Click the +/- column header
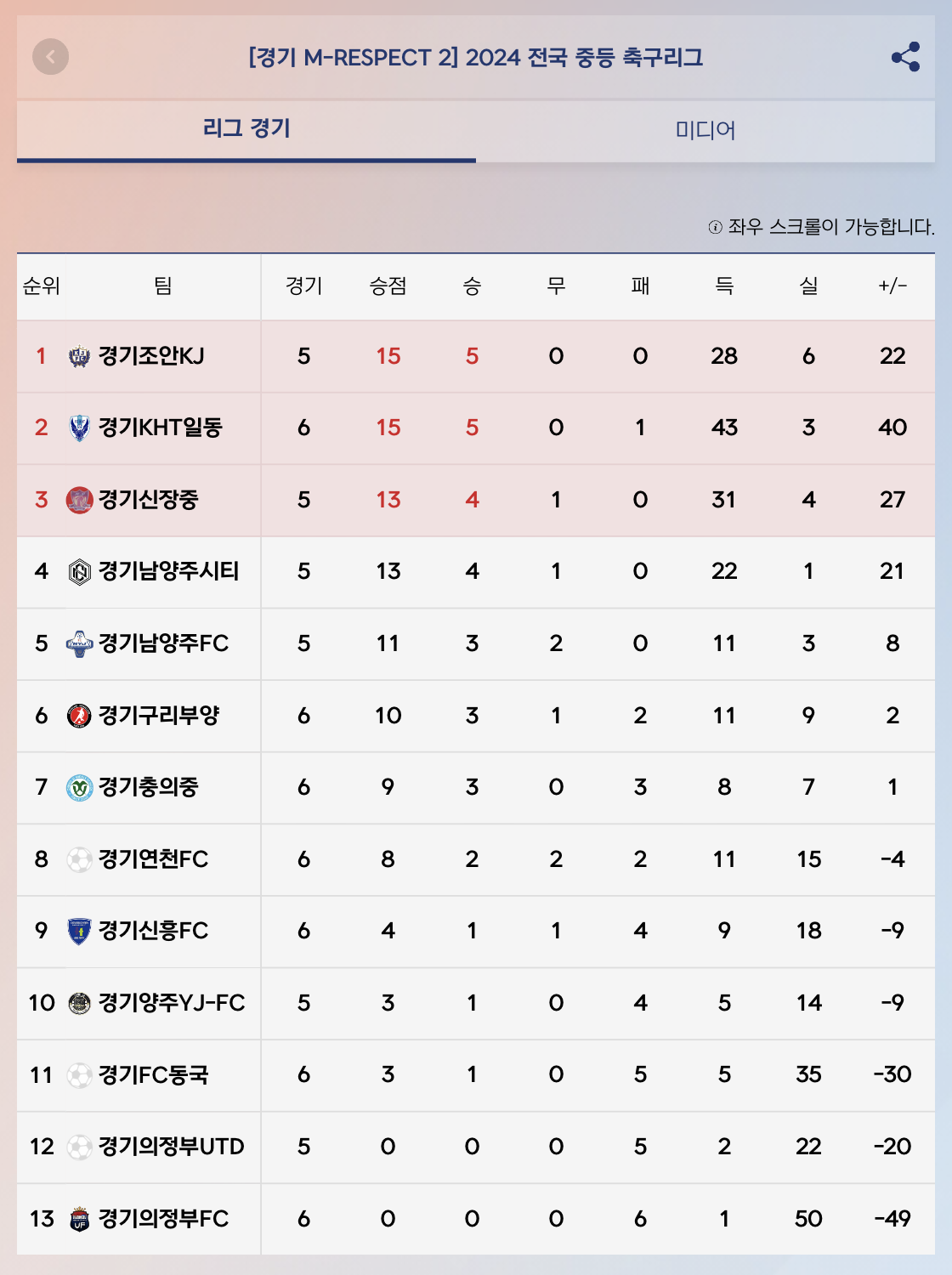 coord(892,286)
